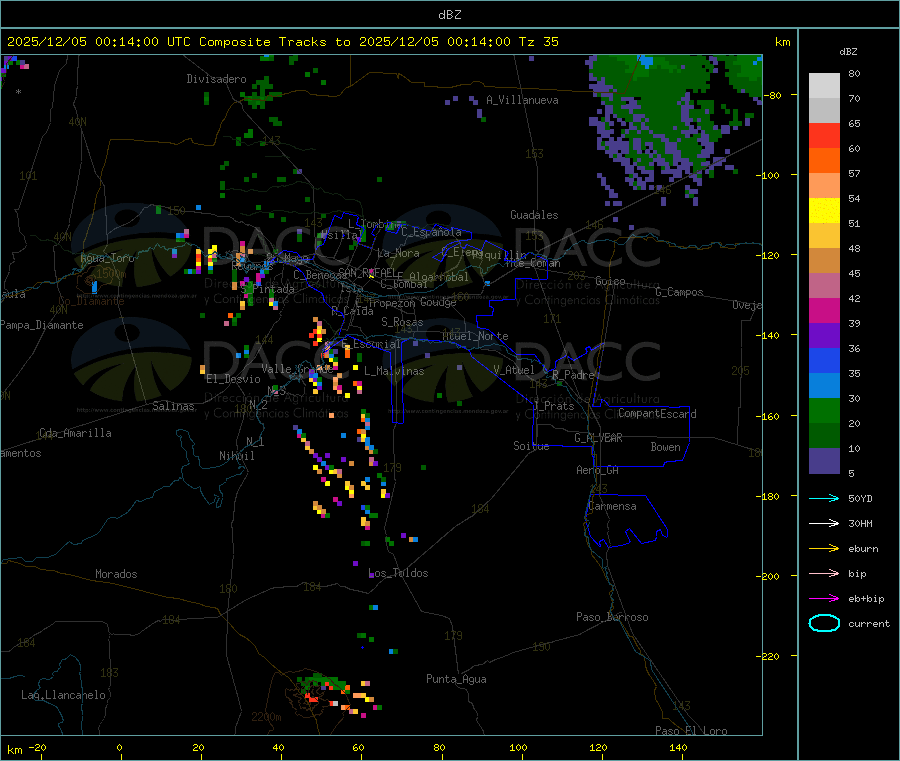Select the bright yellow 54 dBZ swatch
Image resolution: width=900 pixels, height=761 pixels.
tap(824, 211)
